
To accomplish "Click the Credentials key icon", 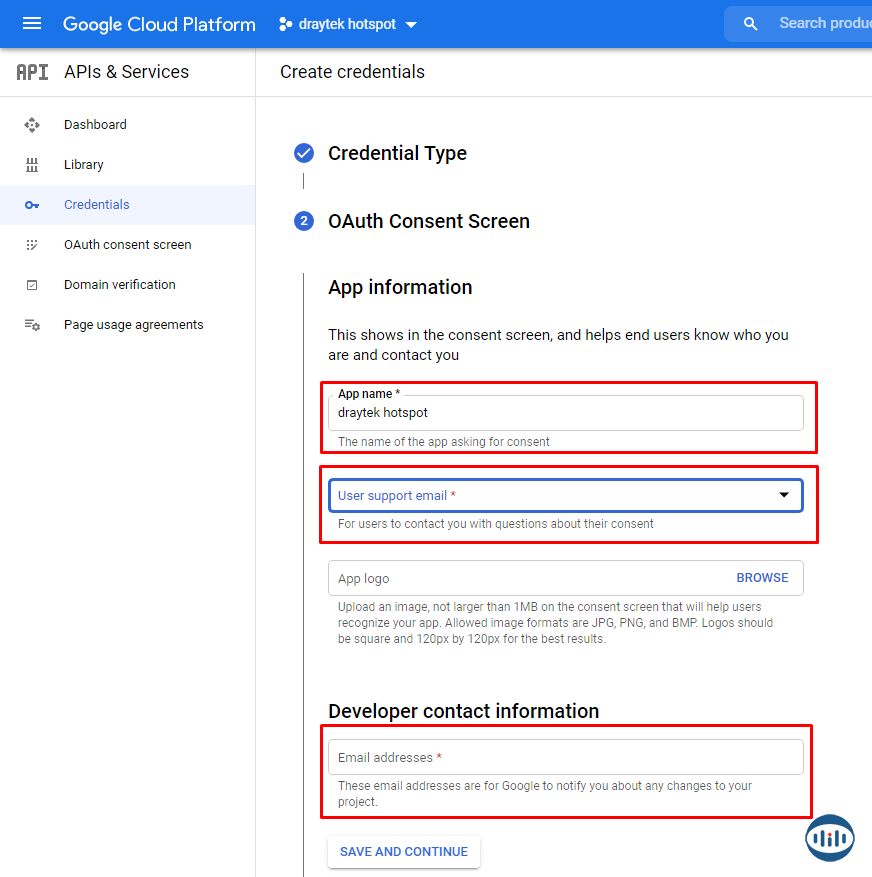I will (x=32, y=205).
